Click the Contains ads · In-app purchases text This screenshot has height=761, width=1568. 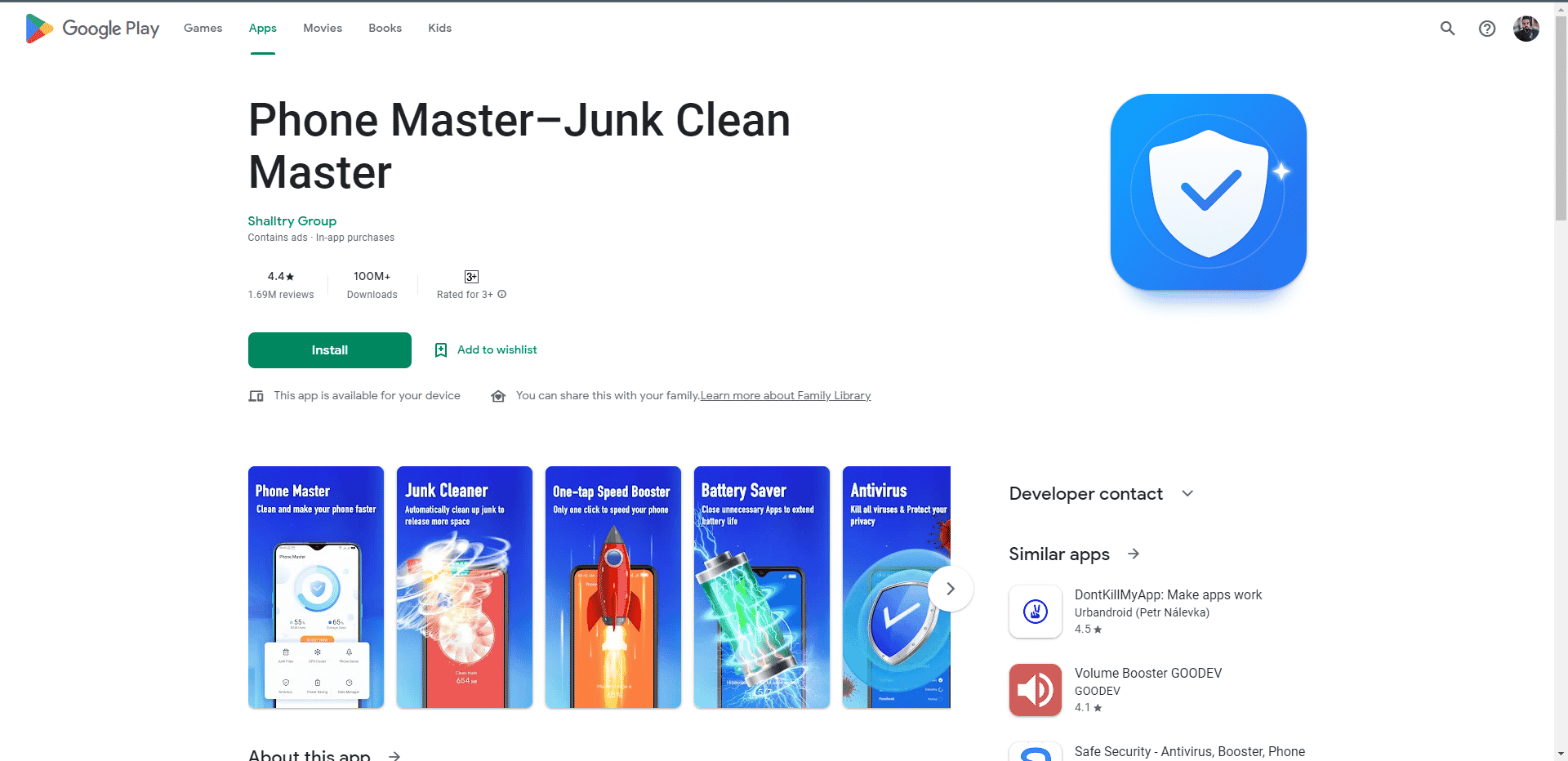[321, 238]
